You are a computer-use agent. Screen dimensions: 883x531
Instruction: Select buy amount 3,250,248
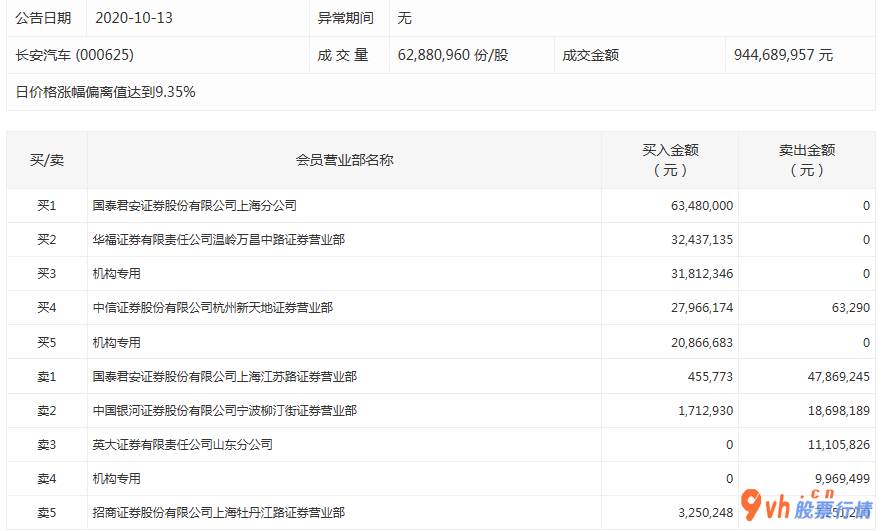coord(706,512)
